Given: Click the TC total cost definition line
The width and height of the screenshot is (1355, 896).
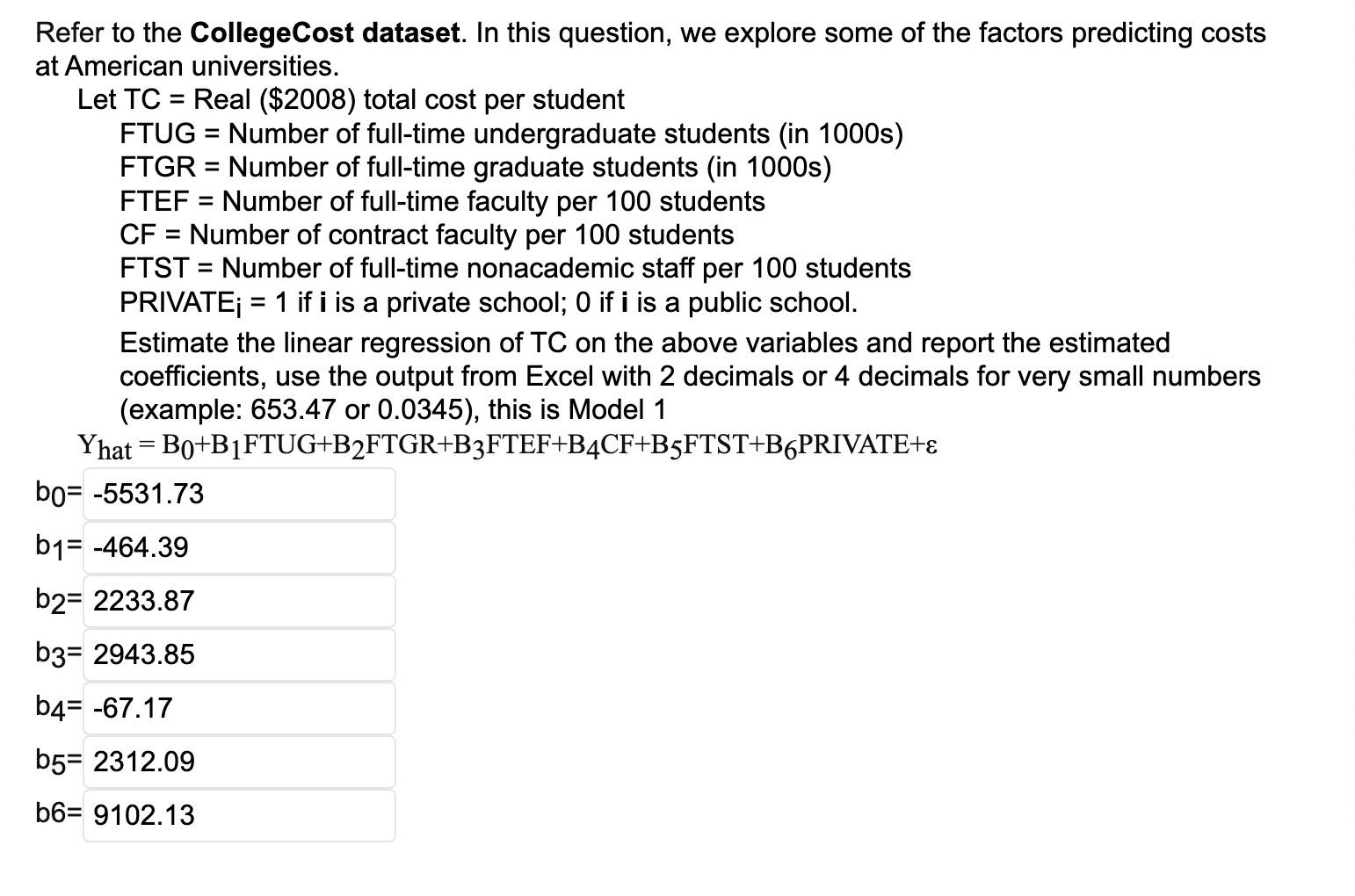Looking at the screenshot, I should click(351, 99).
